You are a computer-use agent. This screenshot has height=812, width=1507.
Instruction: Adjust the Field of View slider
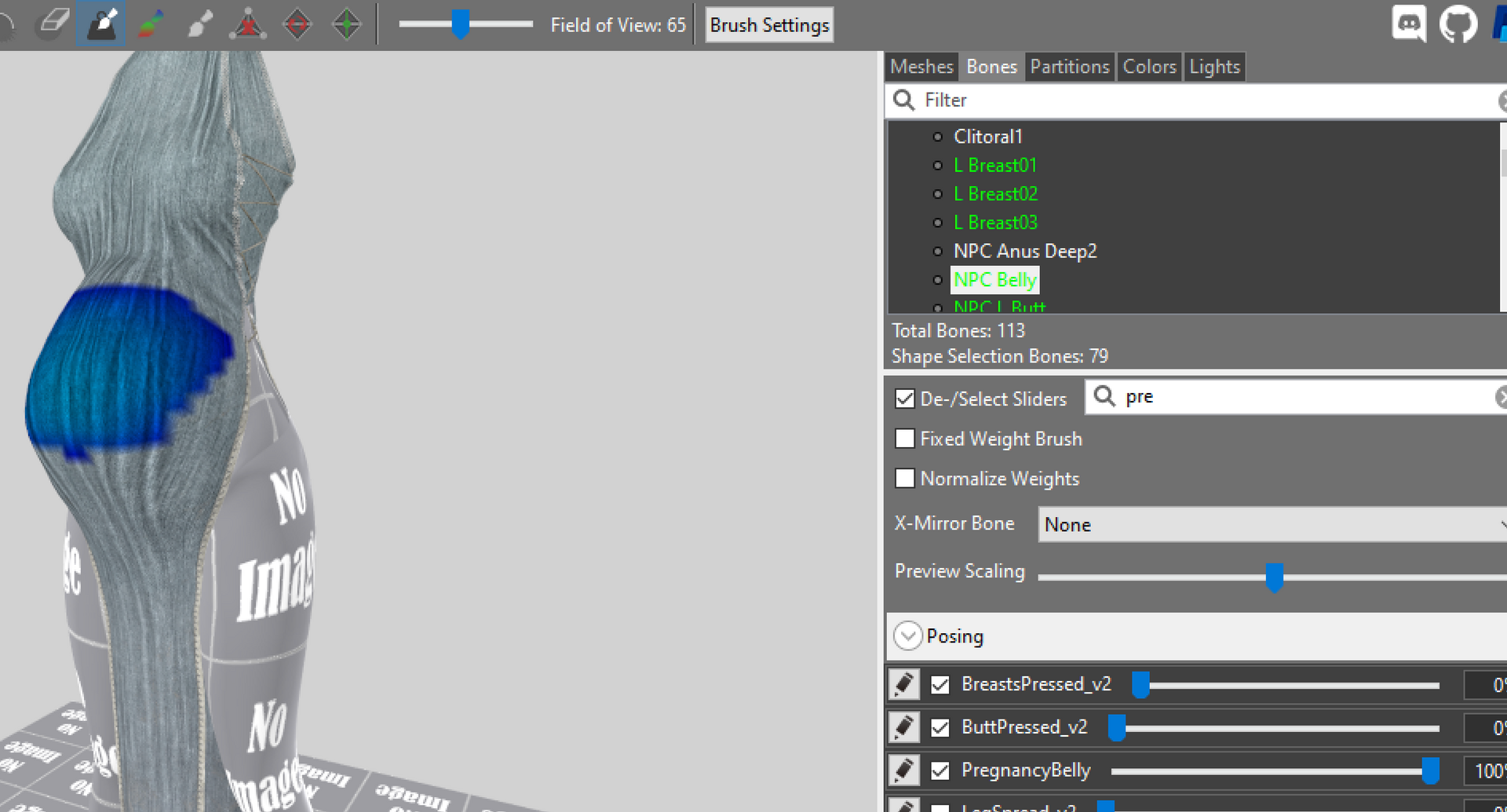[465, 24]
